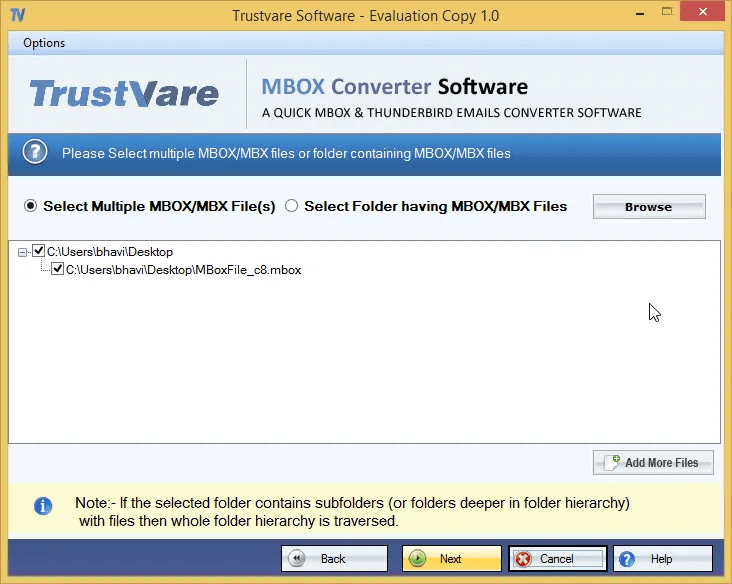The height and width of the screenshot is (584, 732).
Task: Uncheck the C:\Users\bhavi\Desktop folder checkbox
Action: pyautogui.click(x=39, y=251)
